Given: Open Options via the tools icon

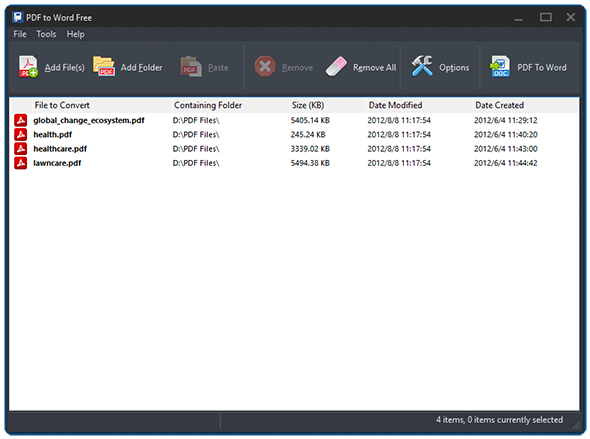Looking at the screenshot, I should (422, 66).
